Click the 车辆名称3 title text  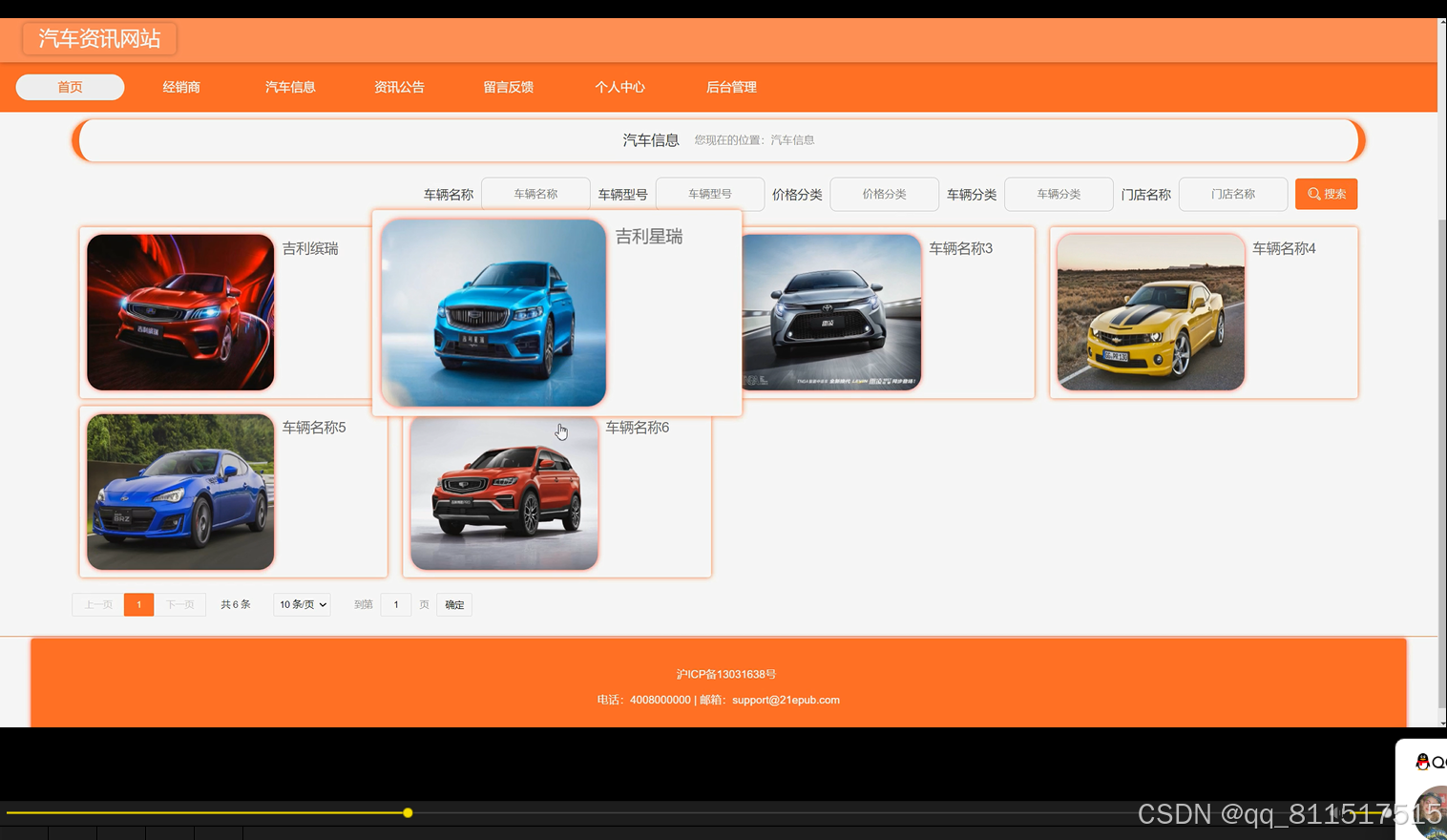pos(961,248)
